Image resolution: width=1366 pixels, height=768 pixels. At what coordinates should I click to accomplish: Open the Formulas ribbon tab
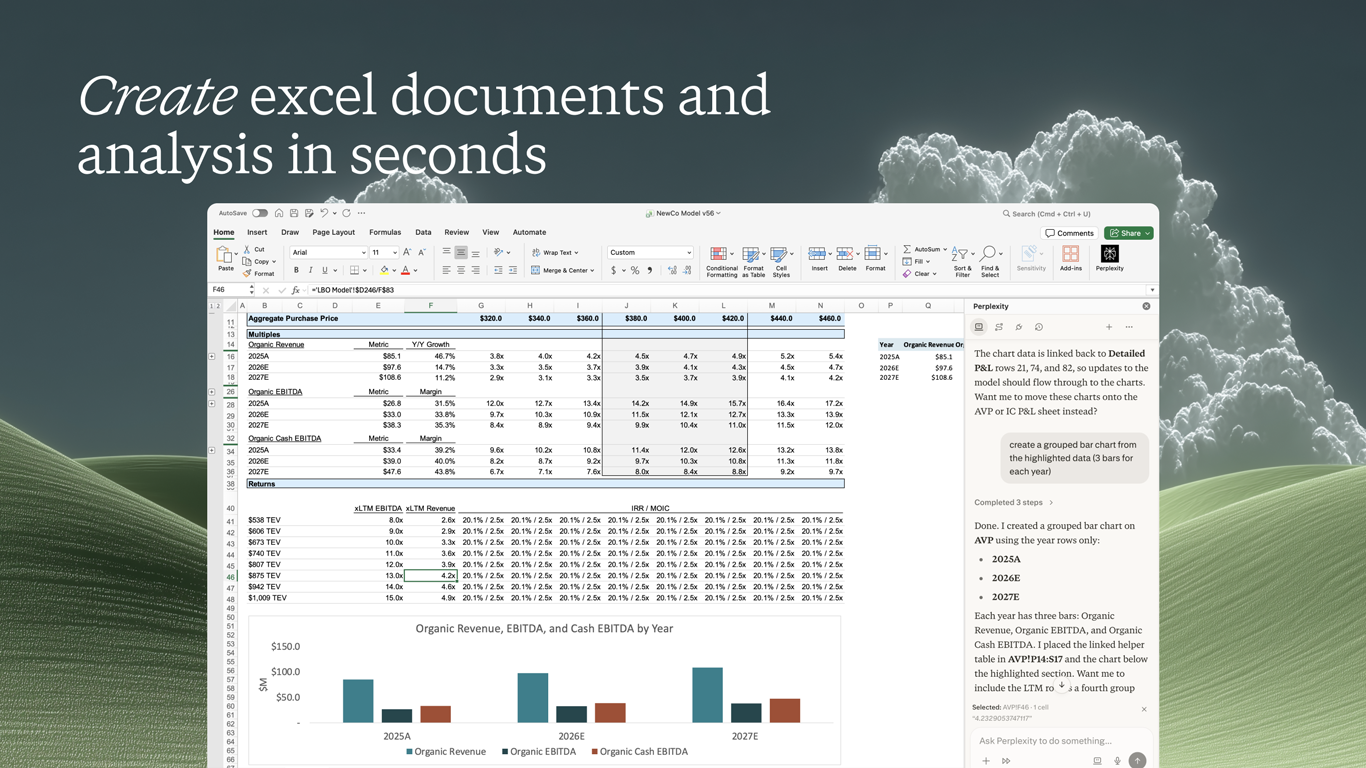point(385,232)
